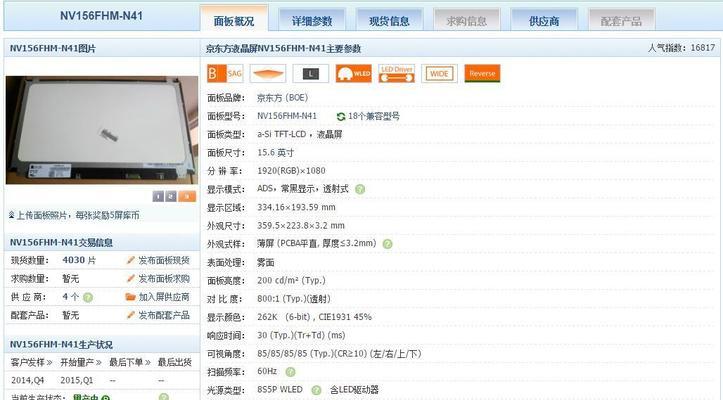The height and width of the screenshot is (400, 723).
Task: Click the orange flat-panel shape icon
Action: point(268,73)
